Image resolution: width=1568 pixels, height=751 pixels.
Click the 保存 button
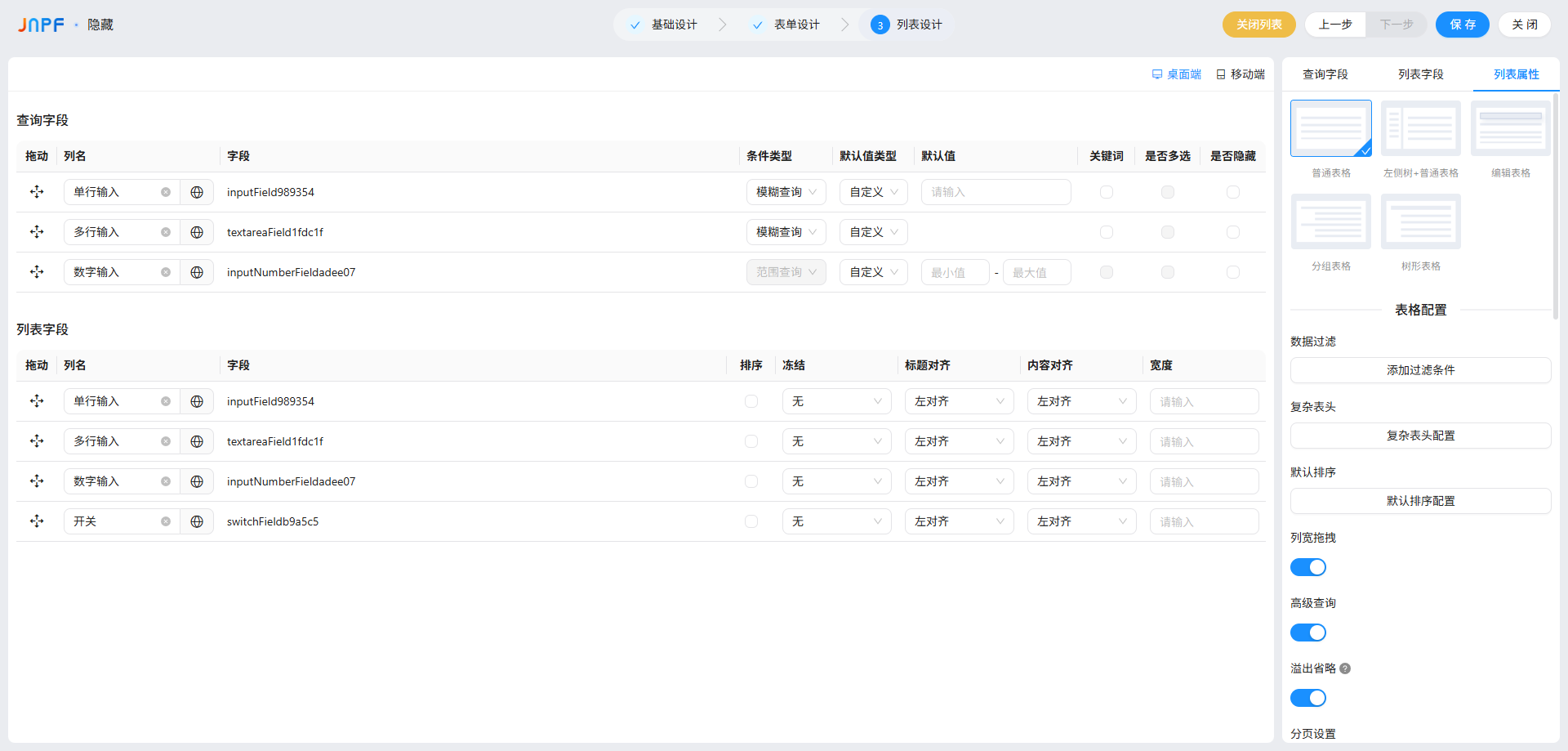point(1462,25)
